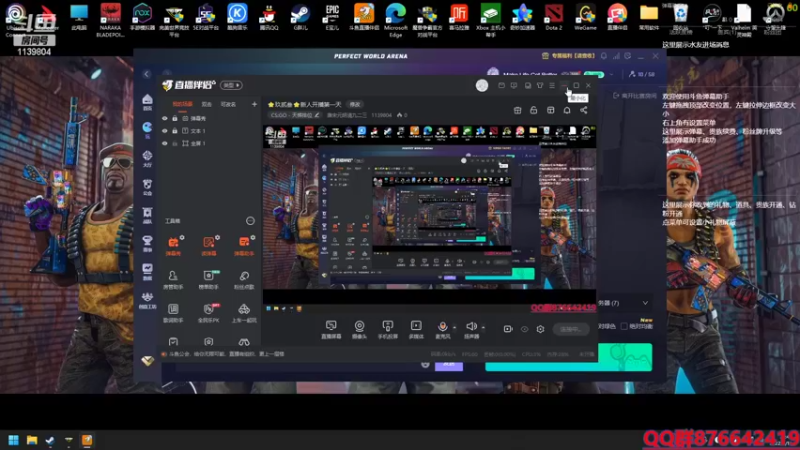Hide the 文本 1 source layer
The width and height of the screenshot is (800, 450).
(x=165, y=131)
